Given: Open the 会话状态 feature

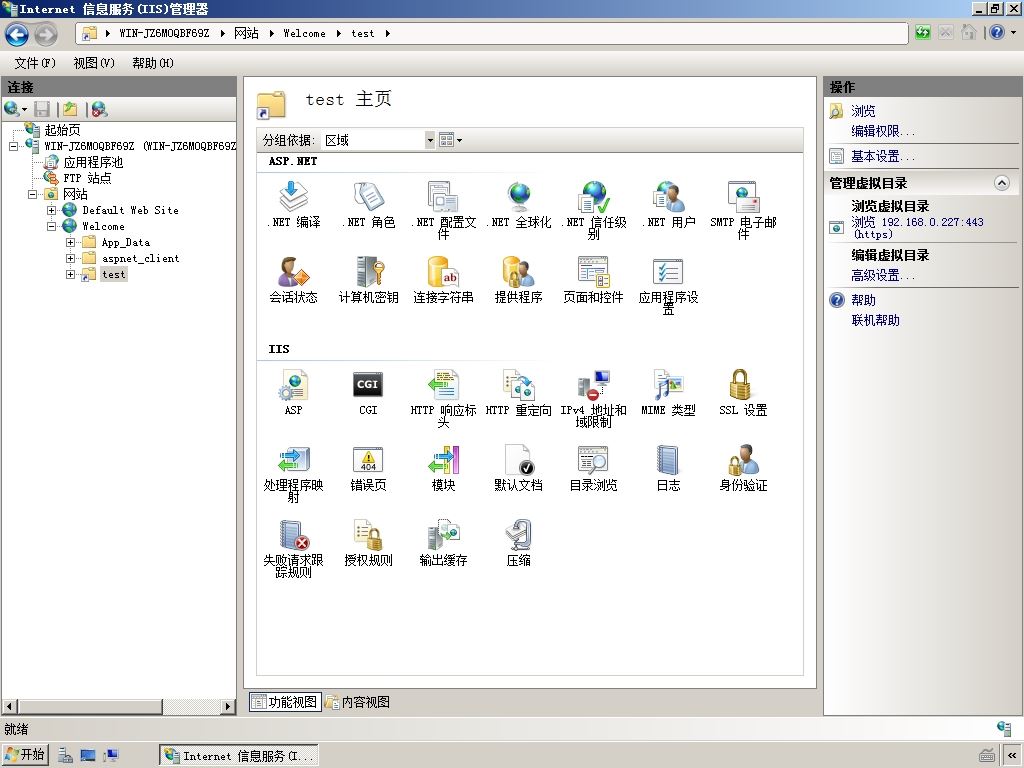Looking at the screenshot, I should pyautogui.click(x=293, y=280).
